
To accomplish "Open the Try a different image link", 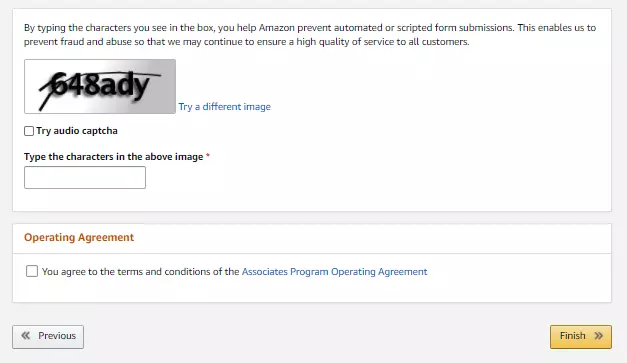I will click(224, 107).
